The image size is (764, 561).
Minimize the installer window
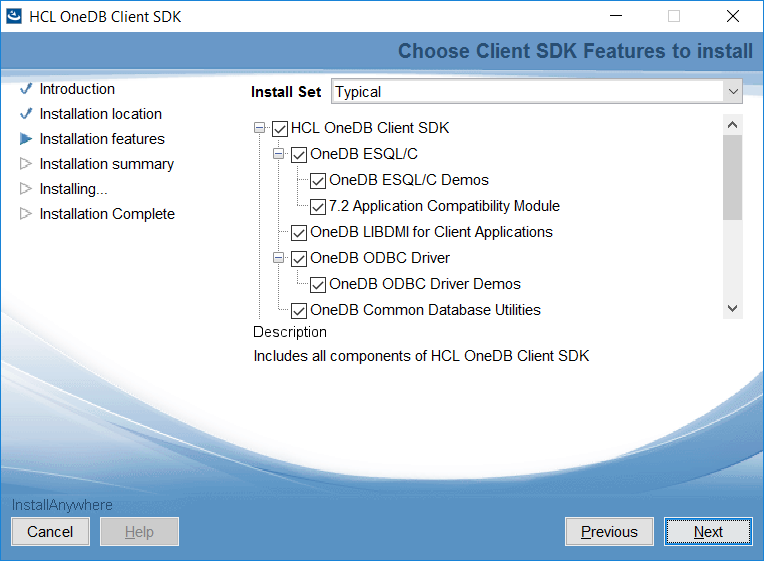pyautogui.click(x=616, y=16)
